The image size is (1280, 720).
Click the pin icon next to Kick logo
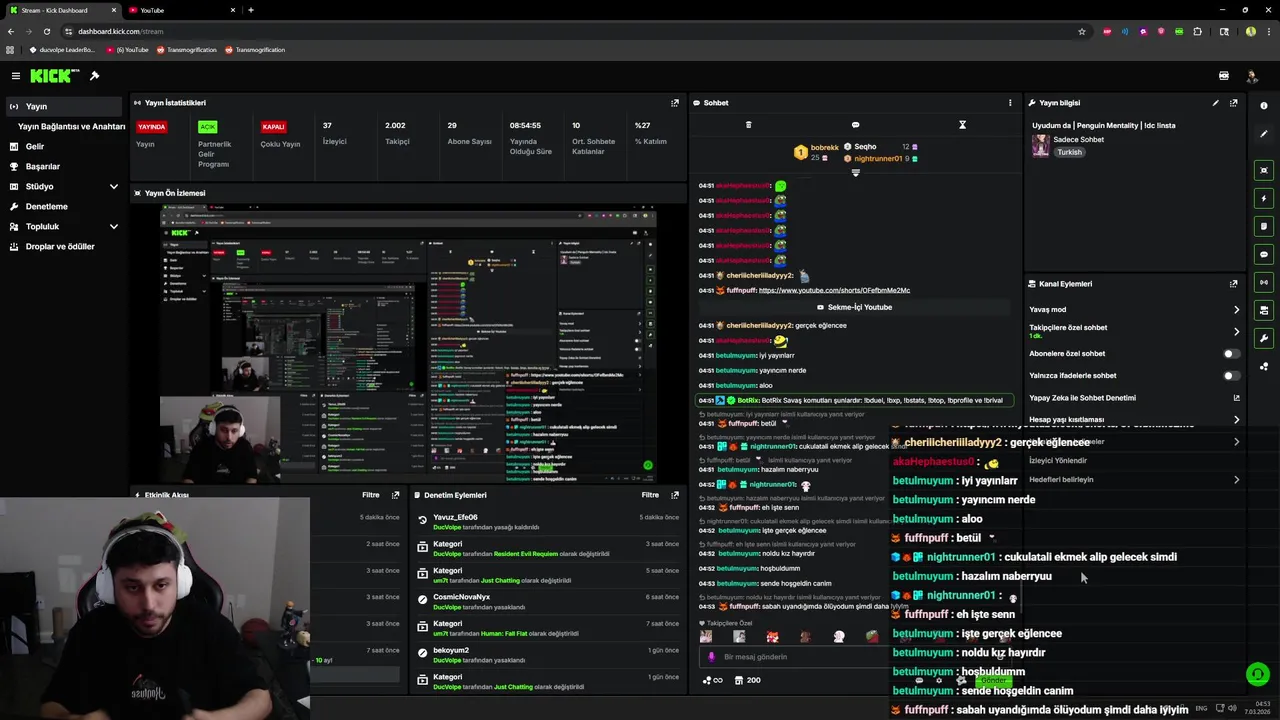click(x=94, y=76)
